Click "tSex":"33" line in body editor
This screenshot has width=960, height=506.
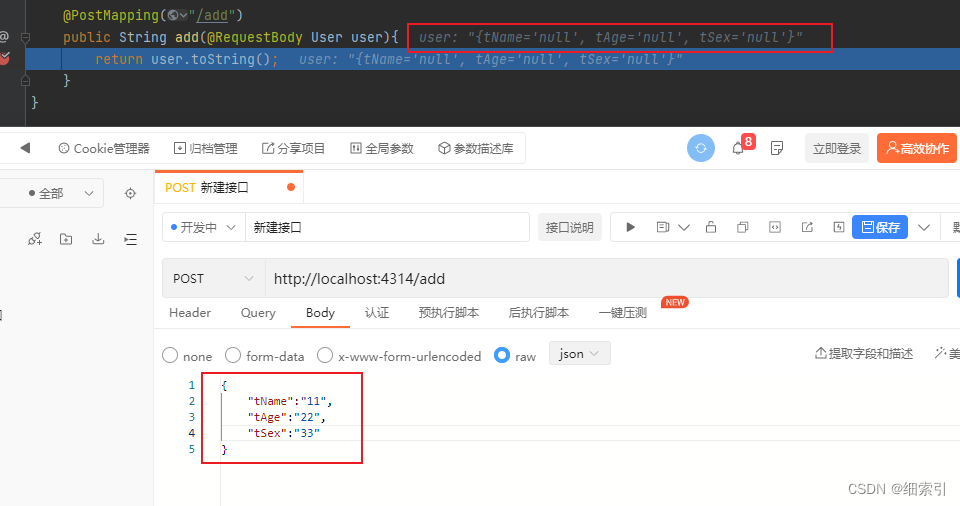click(x=283, y=433)
